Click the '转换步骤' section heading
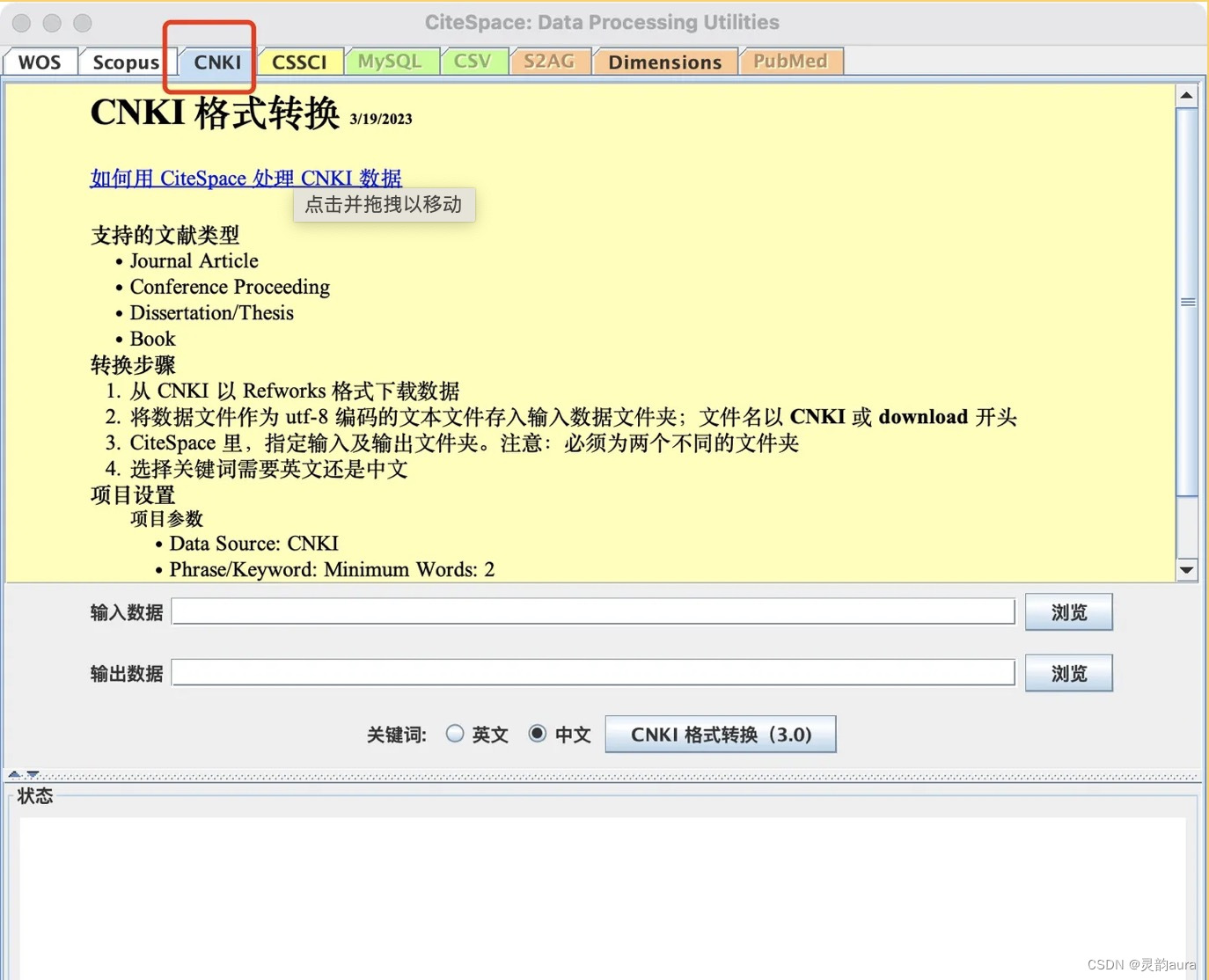This screenshot has width=1209, height=980. [x=133, y=365]
